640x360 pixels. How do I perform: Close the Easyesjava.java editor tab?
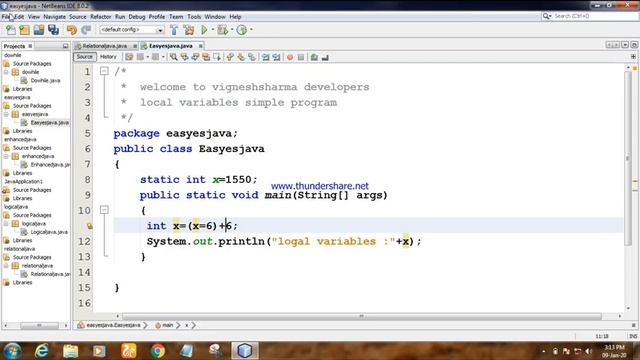tap(200, 46)
